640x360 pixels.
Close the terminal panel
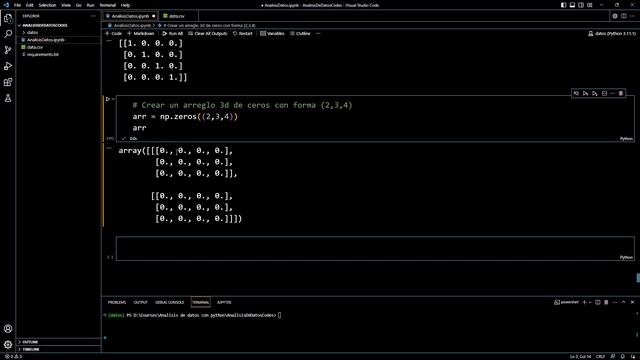632,302
